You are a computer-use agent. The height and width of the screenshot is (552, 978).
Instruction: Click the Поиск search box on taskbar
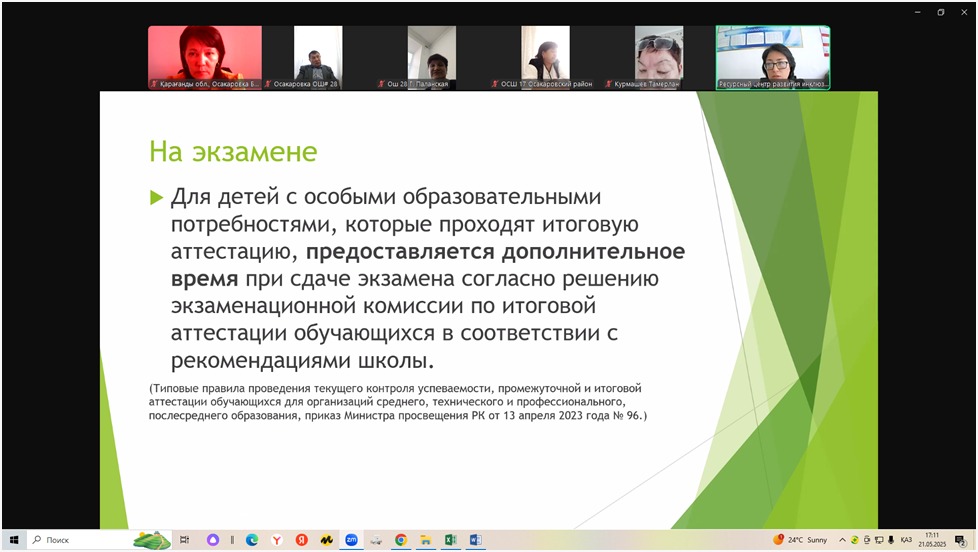(x=100, y=540)
